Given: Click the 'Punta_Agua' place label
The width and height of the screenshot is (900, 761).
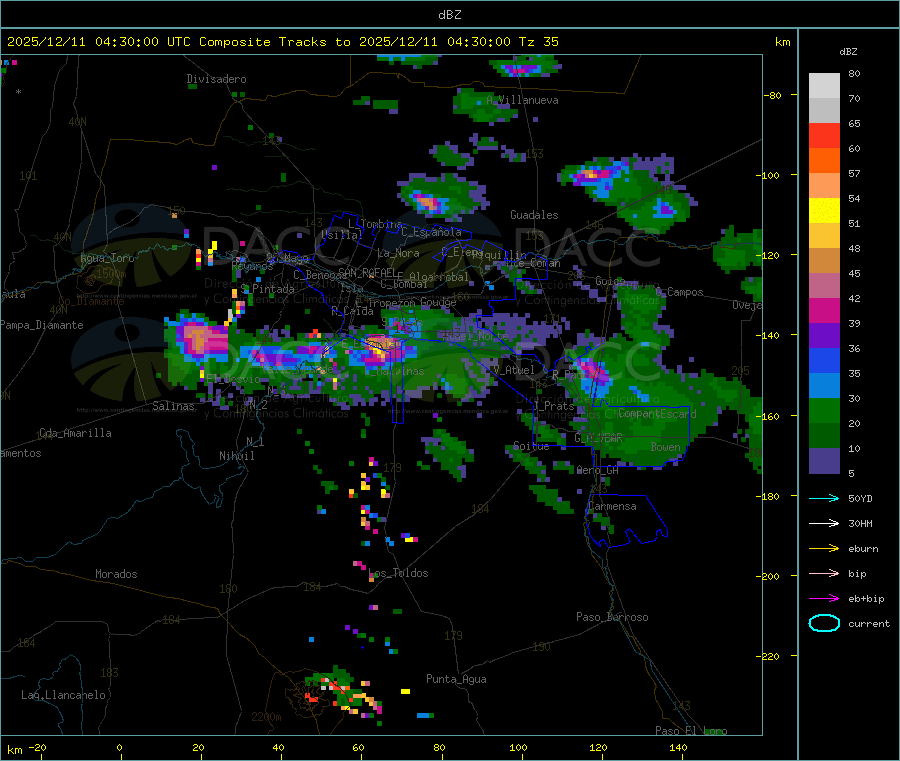Looking at the screenshot, I should (456, 679).
